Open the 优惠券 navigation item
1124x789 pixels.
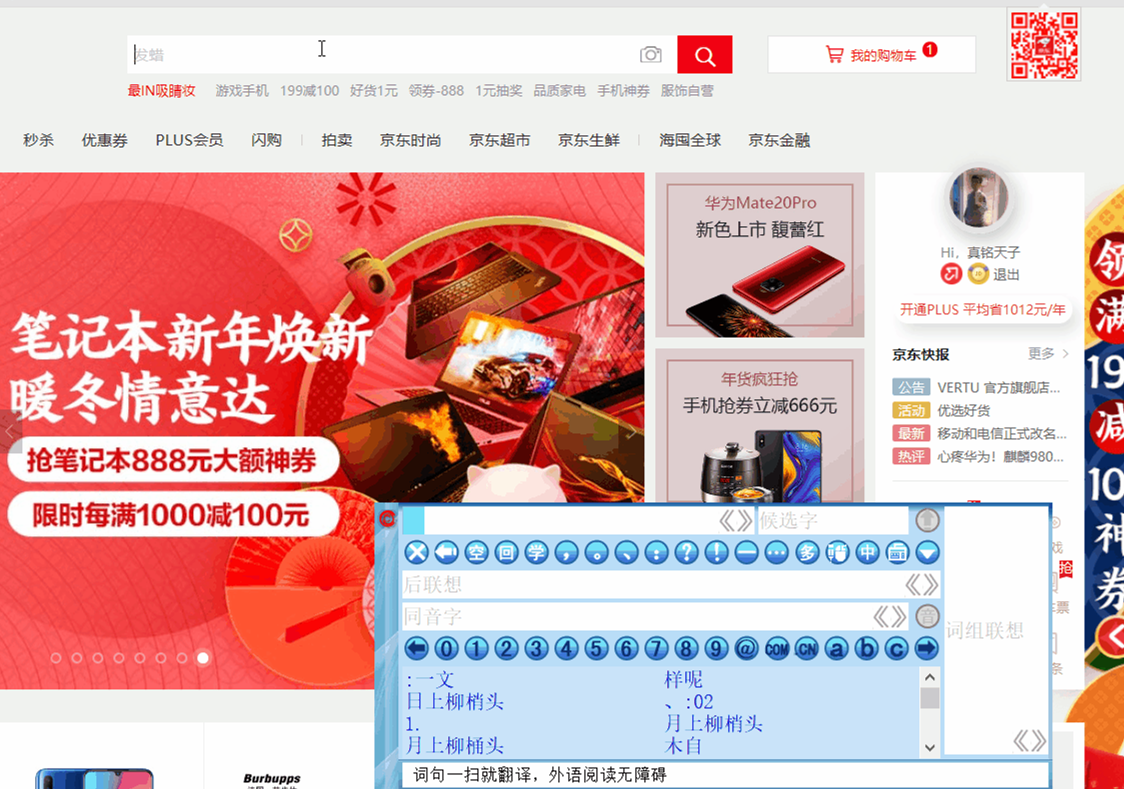(x=105, y=140)
